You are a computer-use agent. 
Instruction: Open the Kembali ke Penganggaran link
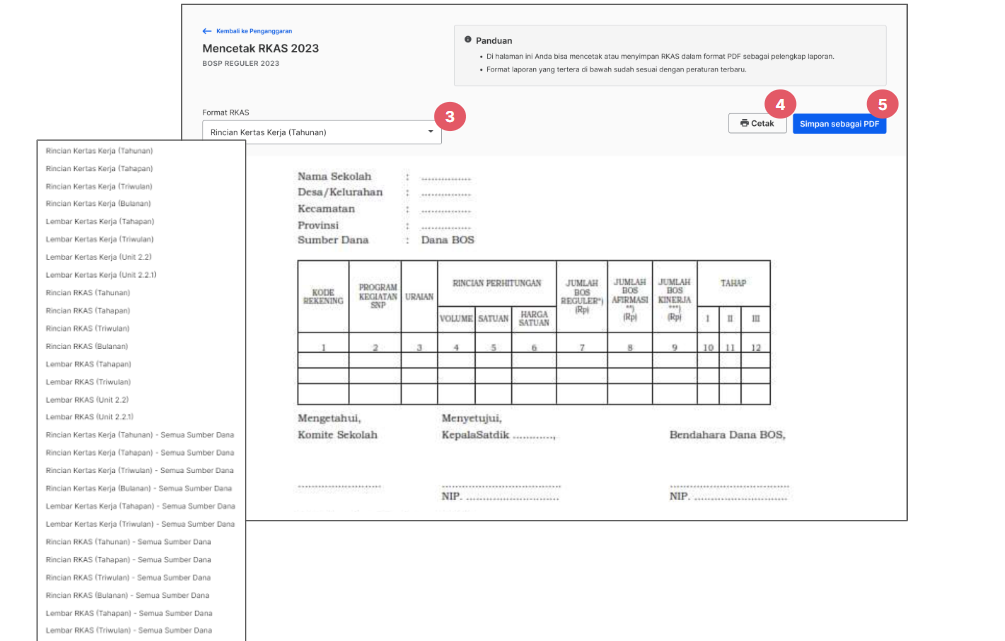point(254,31)
